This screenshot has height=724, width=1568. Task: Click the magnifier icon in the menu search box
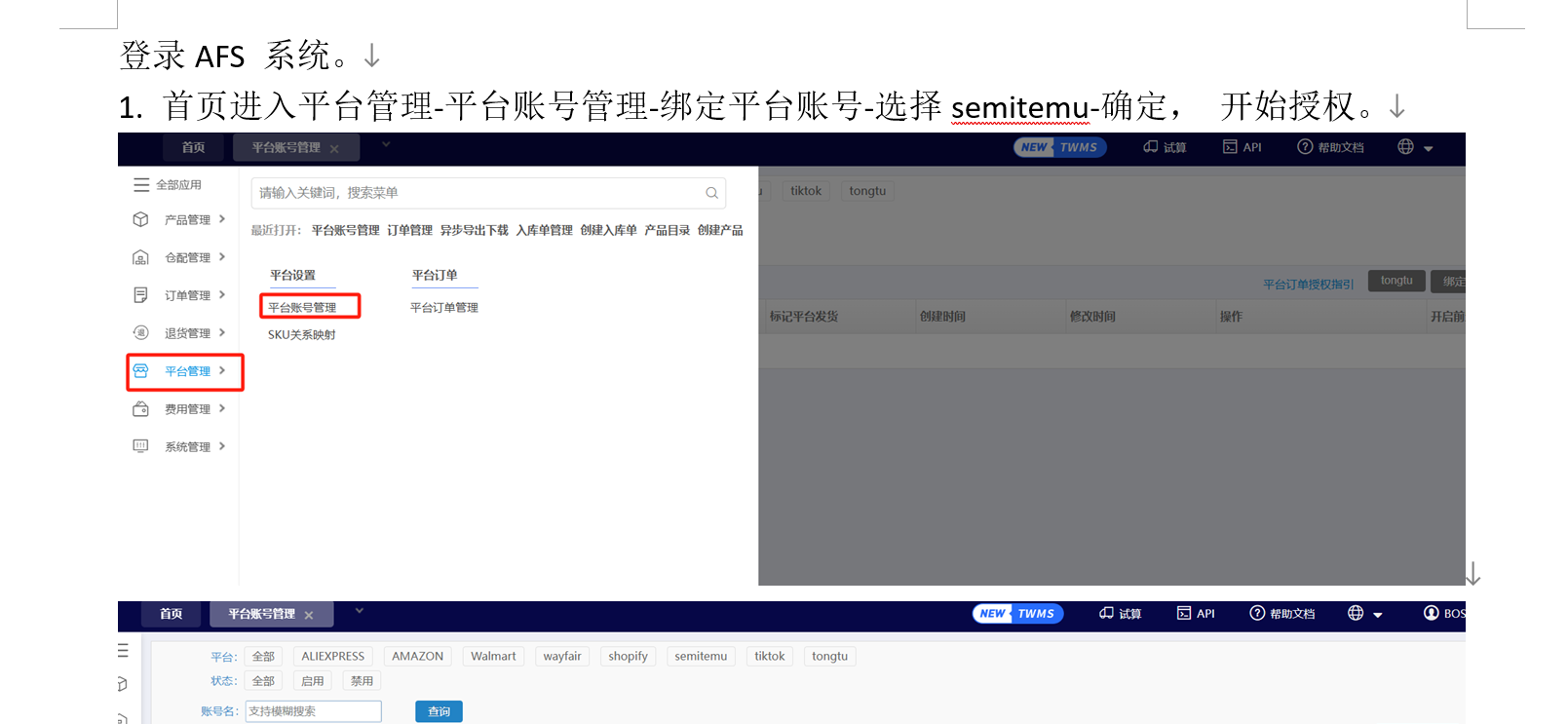click(712, 193)
